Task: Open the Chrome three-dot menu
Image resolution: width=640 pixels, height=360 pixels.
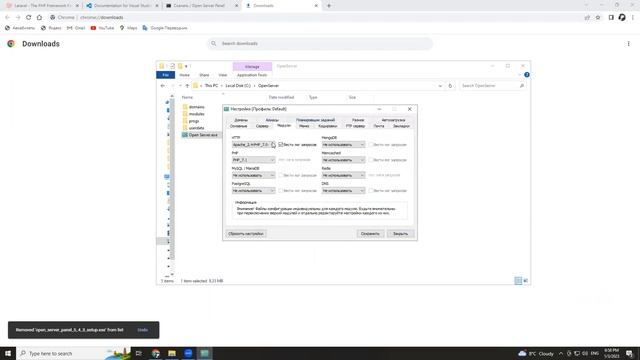Action: point(633,18)
